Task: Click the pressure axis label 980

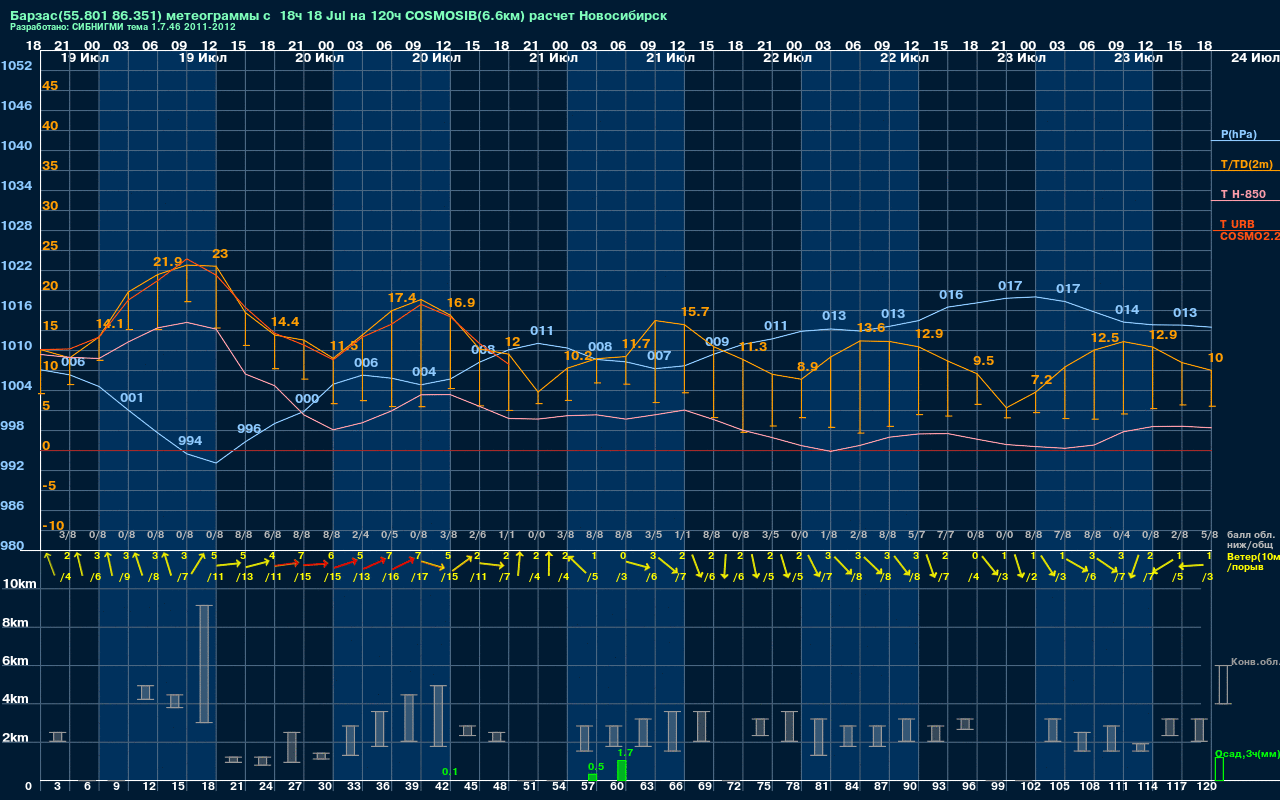Action: pos(12,546)
